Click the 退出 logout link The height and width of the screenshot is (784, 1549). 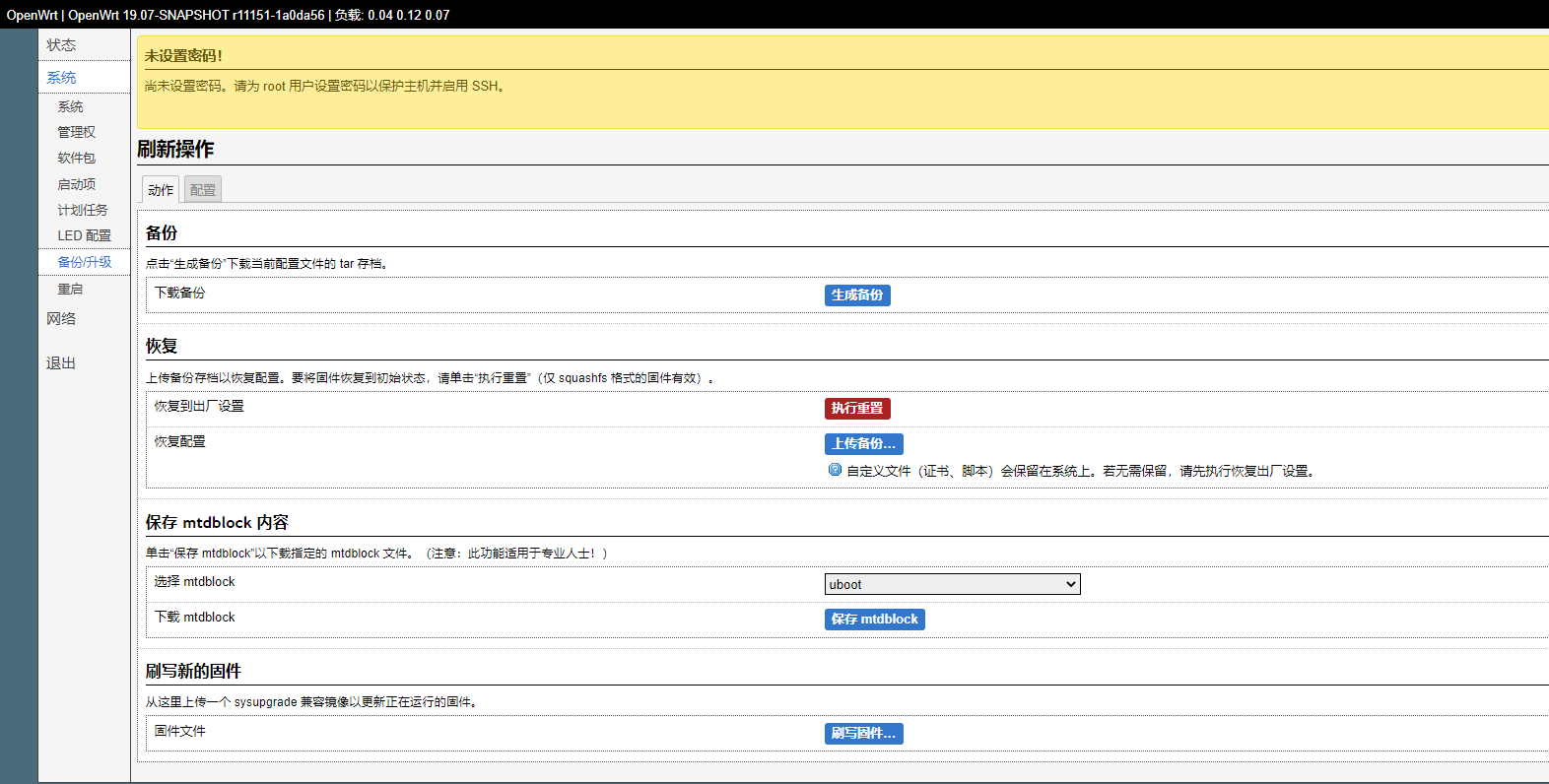[x=61, y=362]
